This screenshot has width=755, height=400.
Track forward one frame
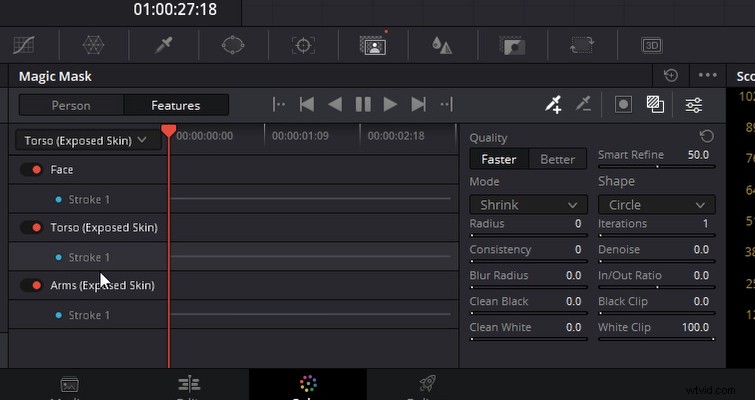[x=418, y=104]
